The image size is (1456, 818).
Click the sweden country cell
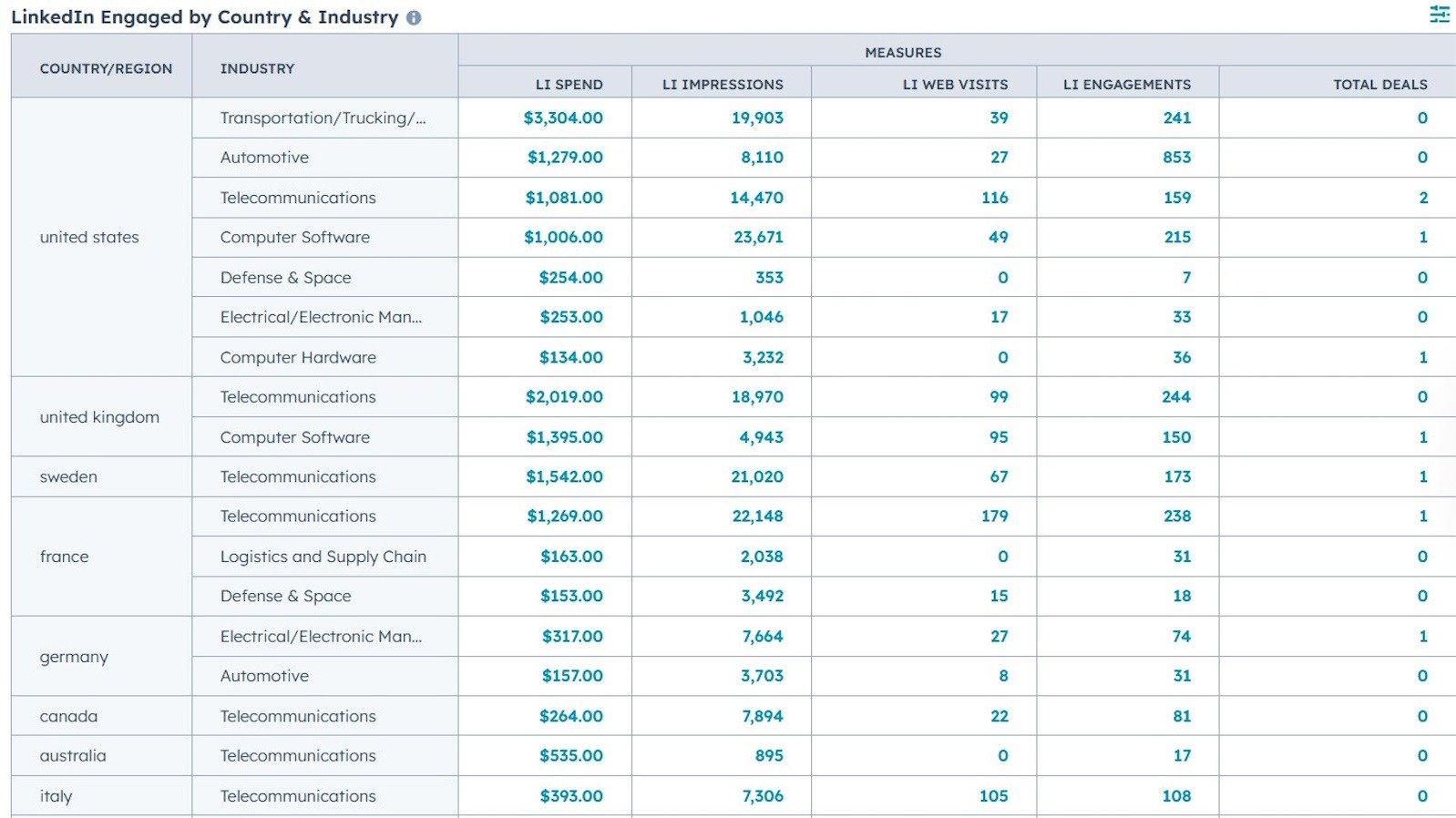pyautogui.click(x=68, y=476)
